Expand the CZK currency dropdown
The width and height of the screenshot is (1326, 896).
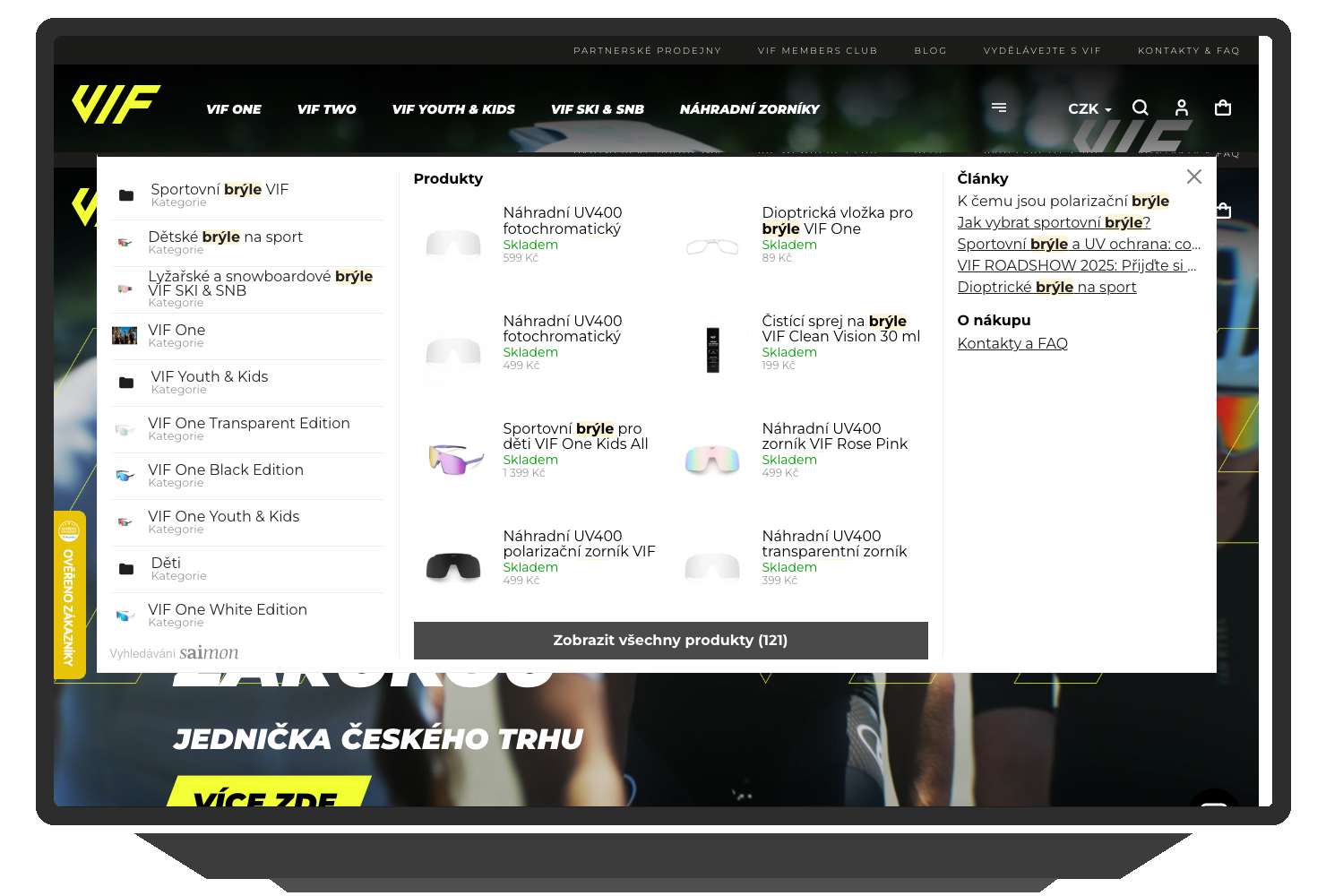(x=1089, y=108)
